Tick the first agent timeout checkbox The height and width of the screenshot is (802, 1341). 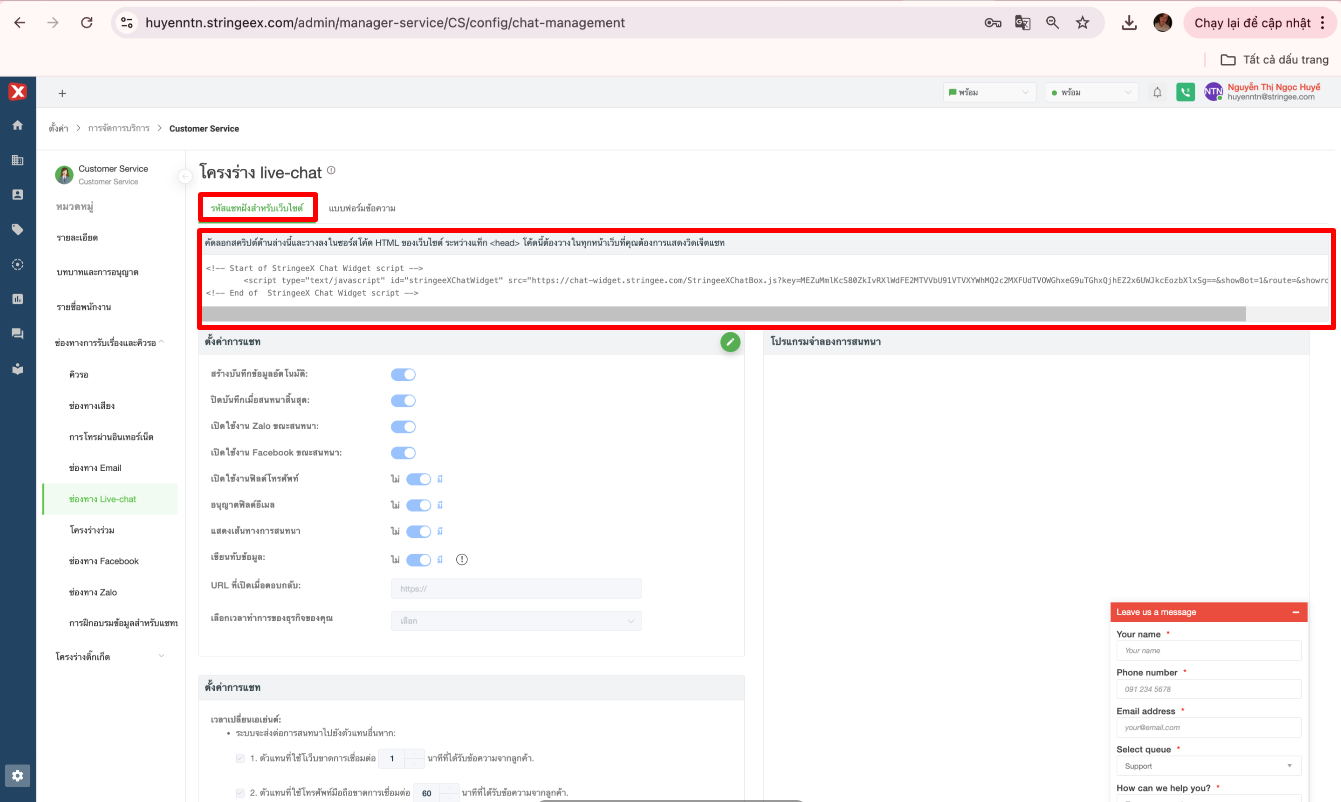point(239,758)
